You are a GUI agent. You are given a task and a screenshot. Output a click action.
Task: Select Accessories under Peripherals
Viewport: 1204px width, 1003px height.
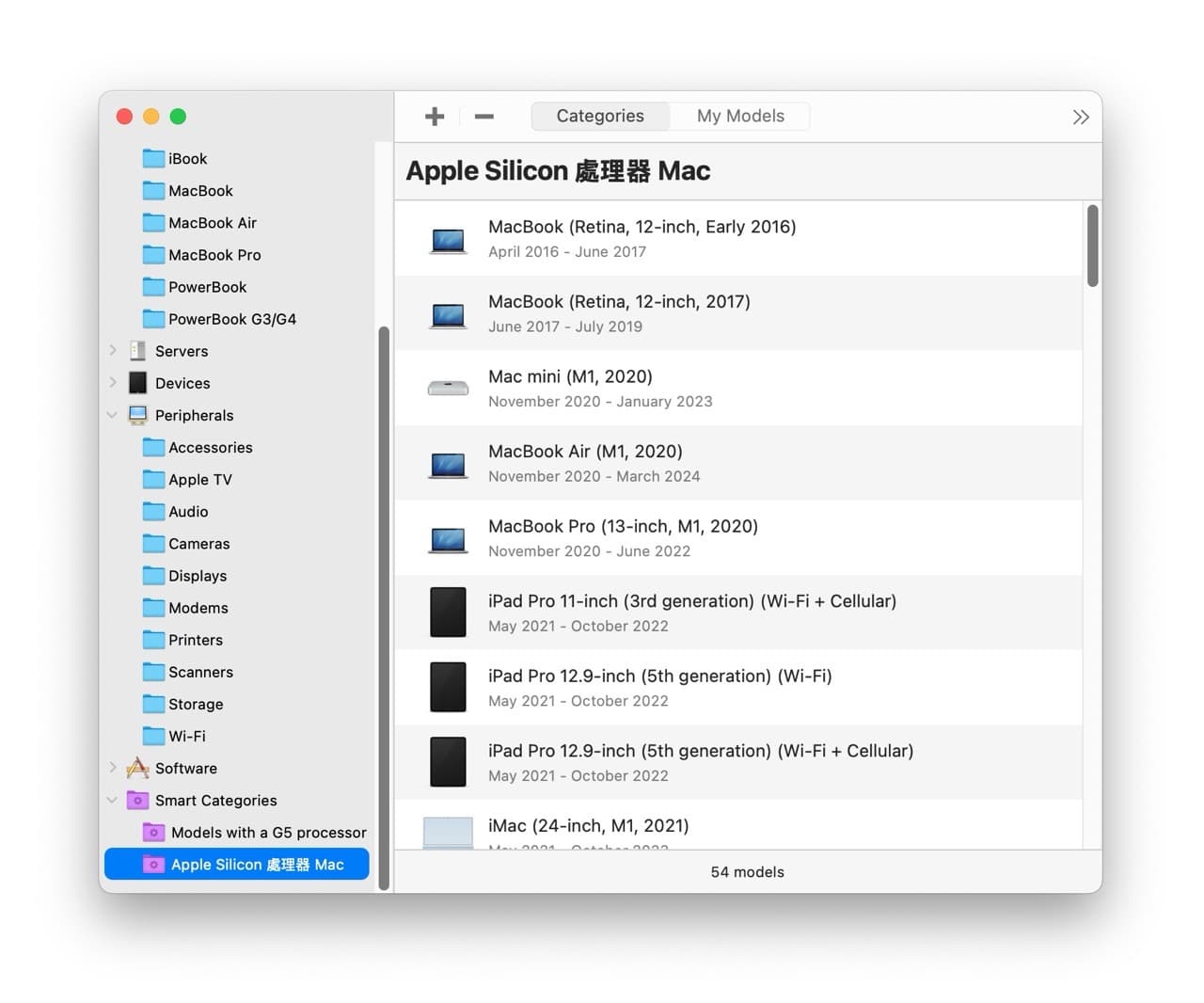pyautogui.click(x=211, y=447)
